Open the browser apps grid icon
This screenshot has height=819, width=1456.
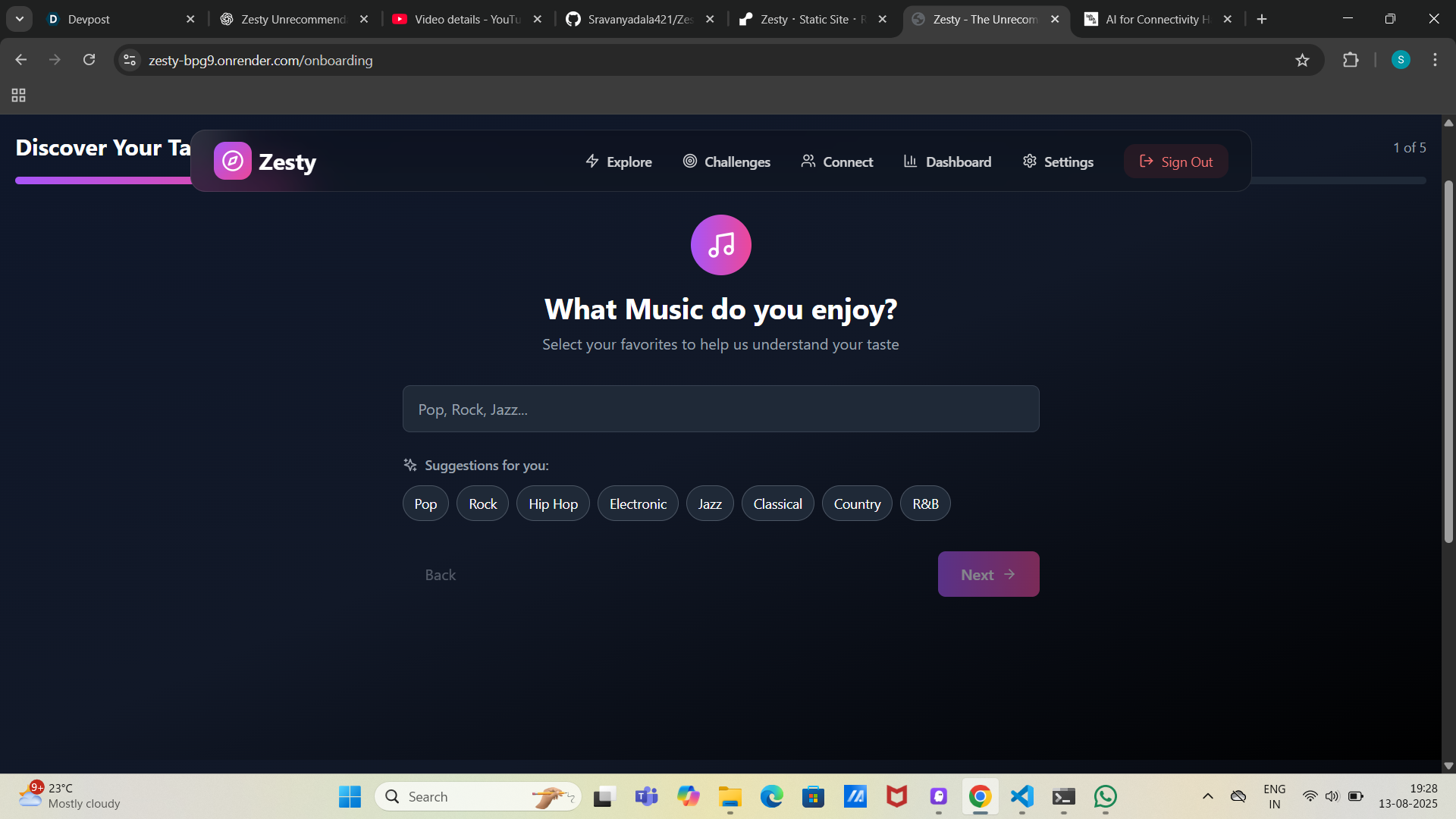pos(19,96)
